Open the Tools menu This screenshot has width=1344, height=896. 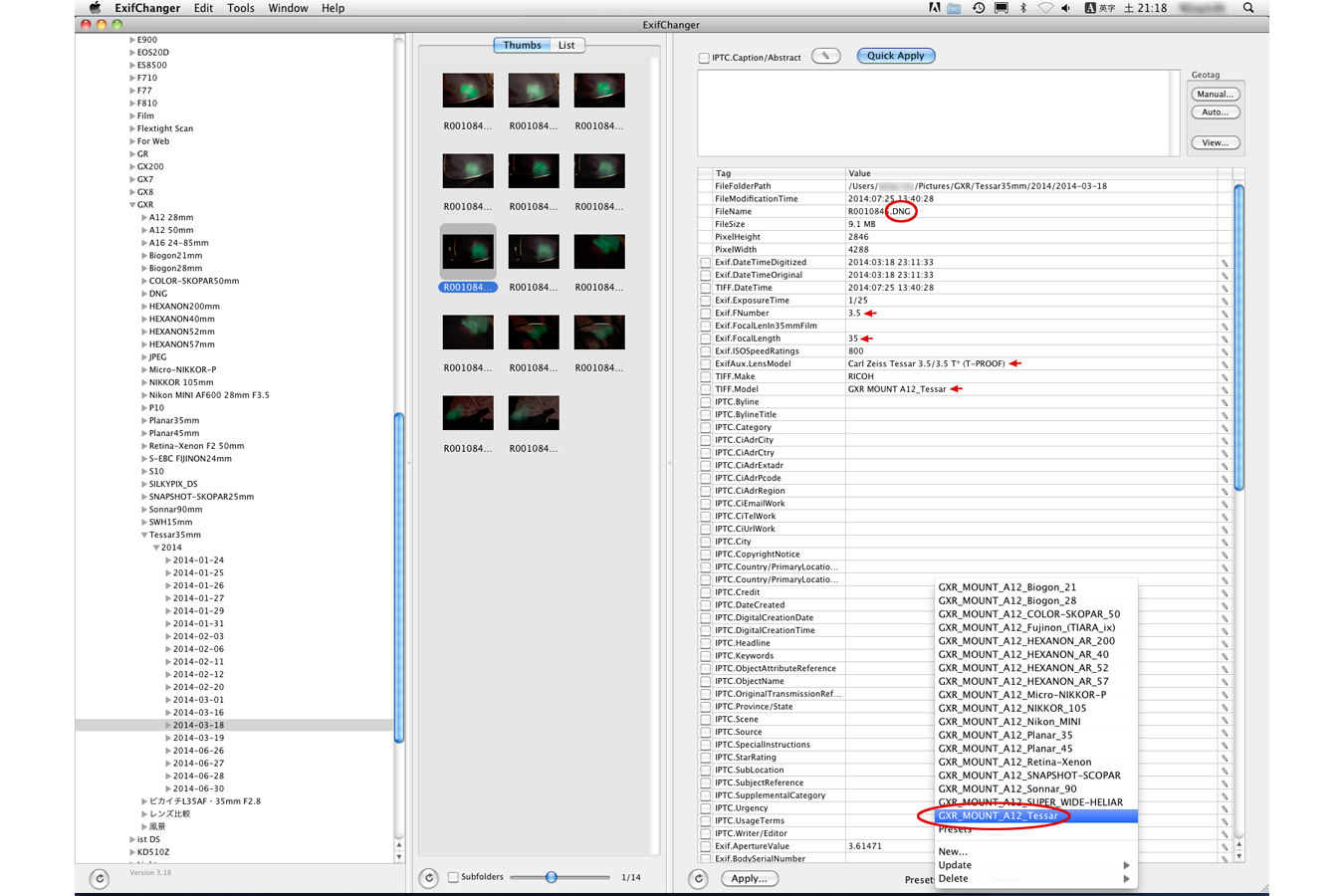tap(240, 8)
